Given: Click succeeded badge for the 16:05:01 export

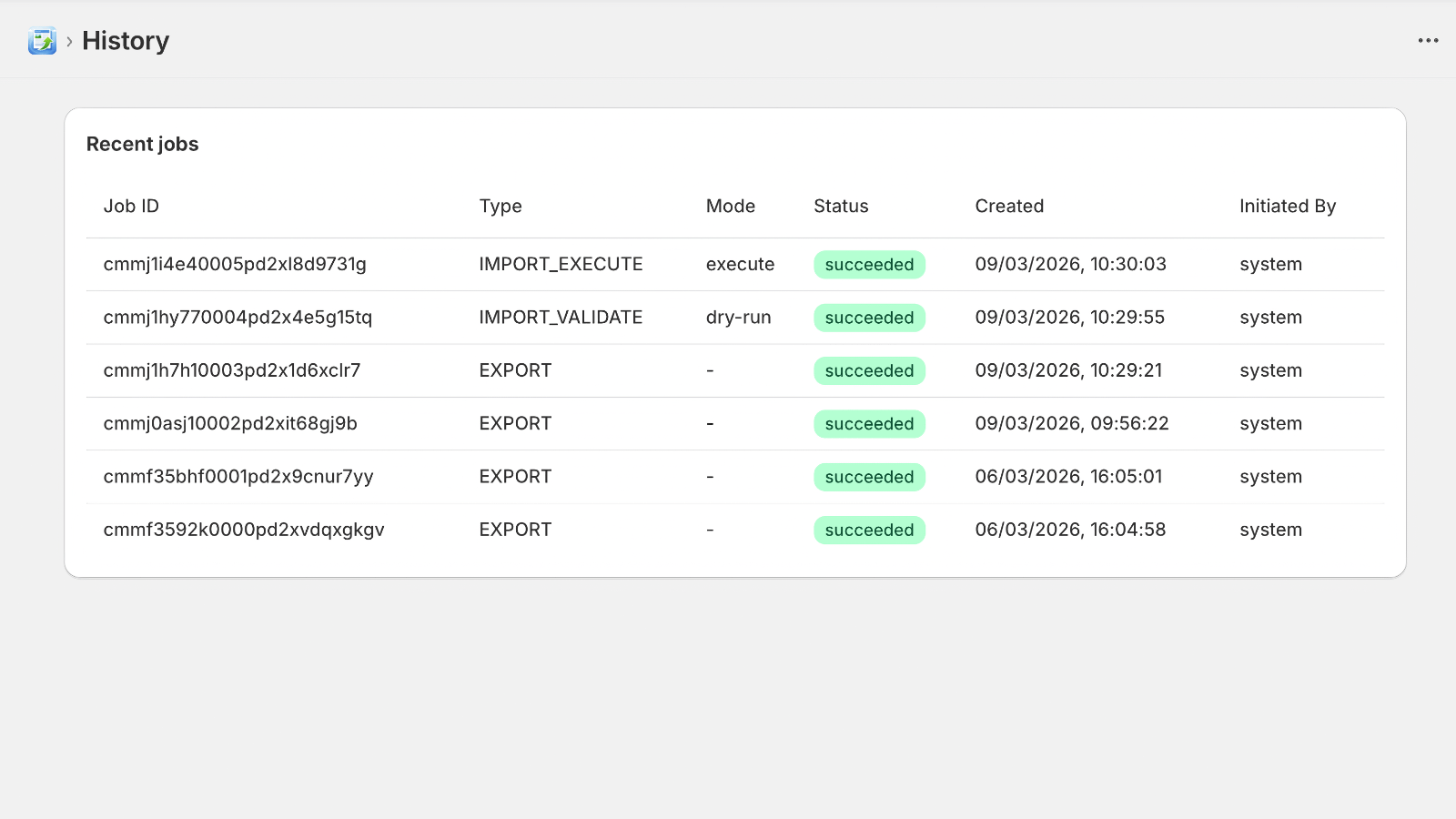Looking at the screenshot, I should (869, 477).
